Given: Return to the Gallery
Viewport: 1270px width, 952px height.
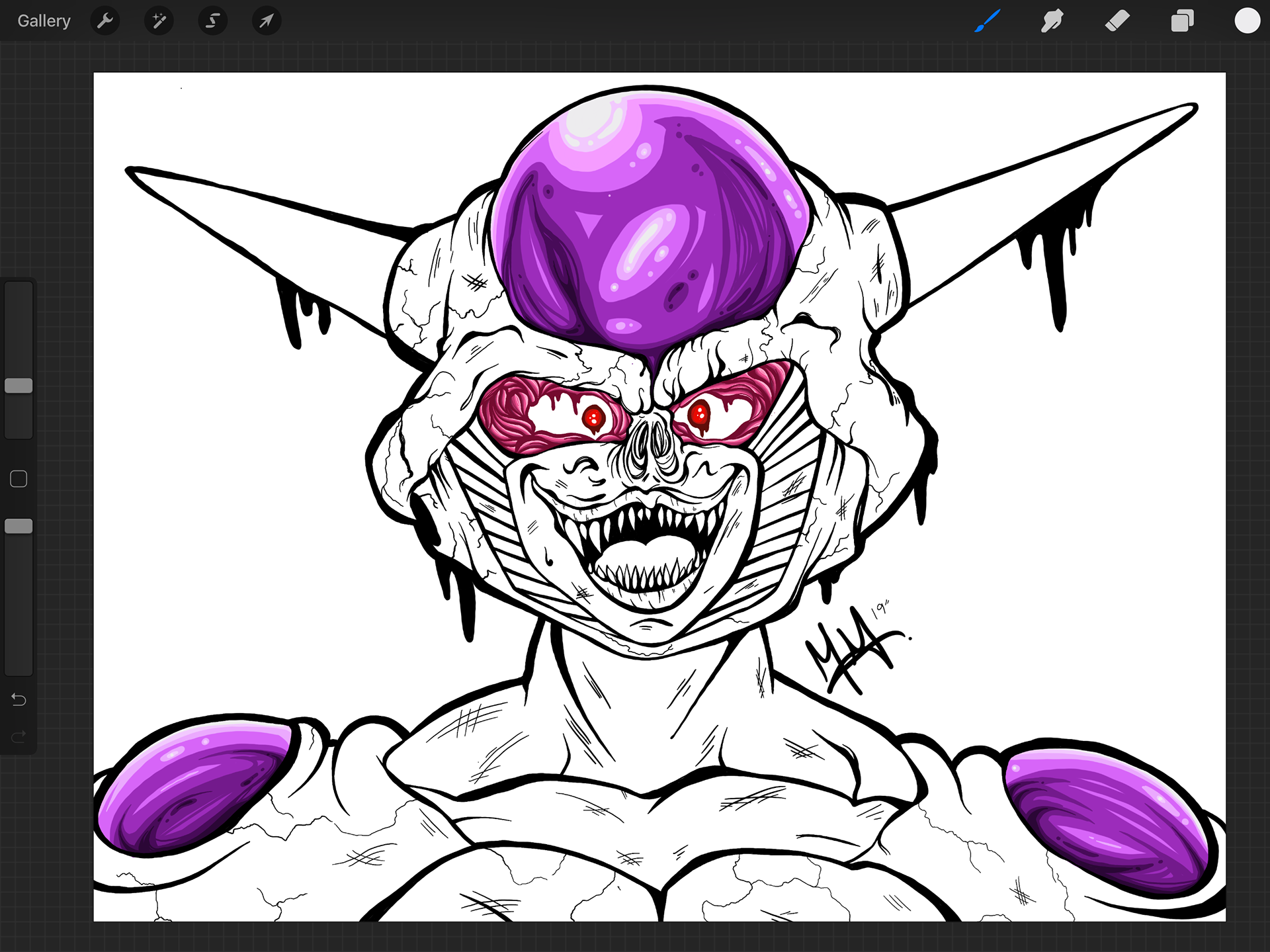Looking at the screenshot, I should coord(44,21).
